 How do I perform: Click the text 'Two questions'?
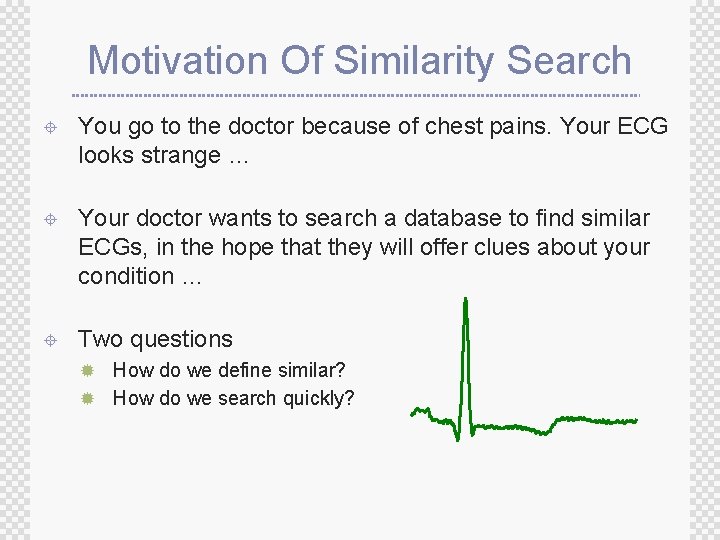click(155, 340)
